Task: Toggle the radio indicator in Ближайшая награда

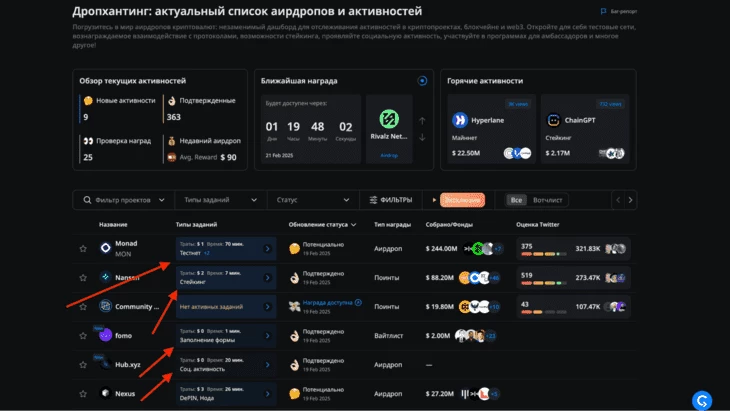Action: tap(422, 81)
